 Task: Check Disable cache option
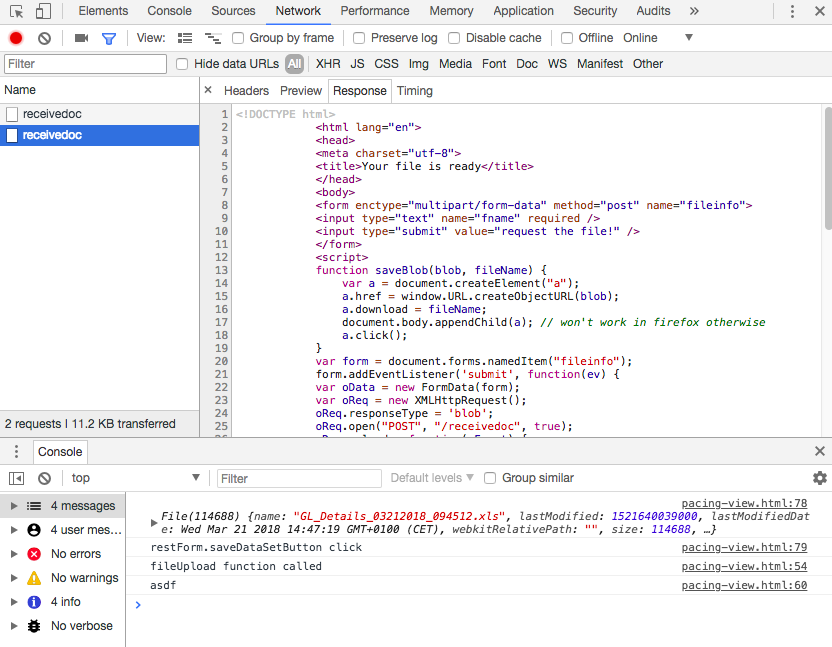454,38
